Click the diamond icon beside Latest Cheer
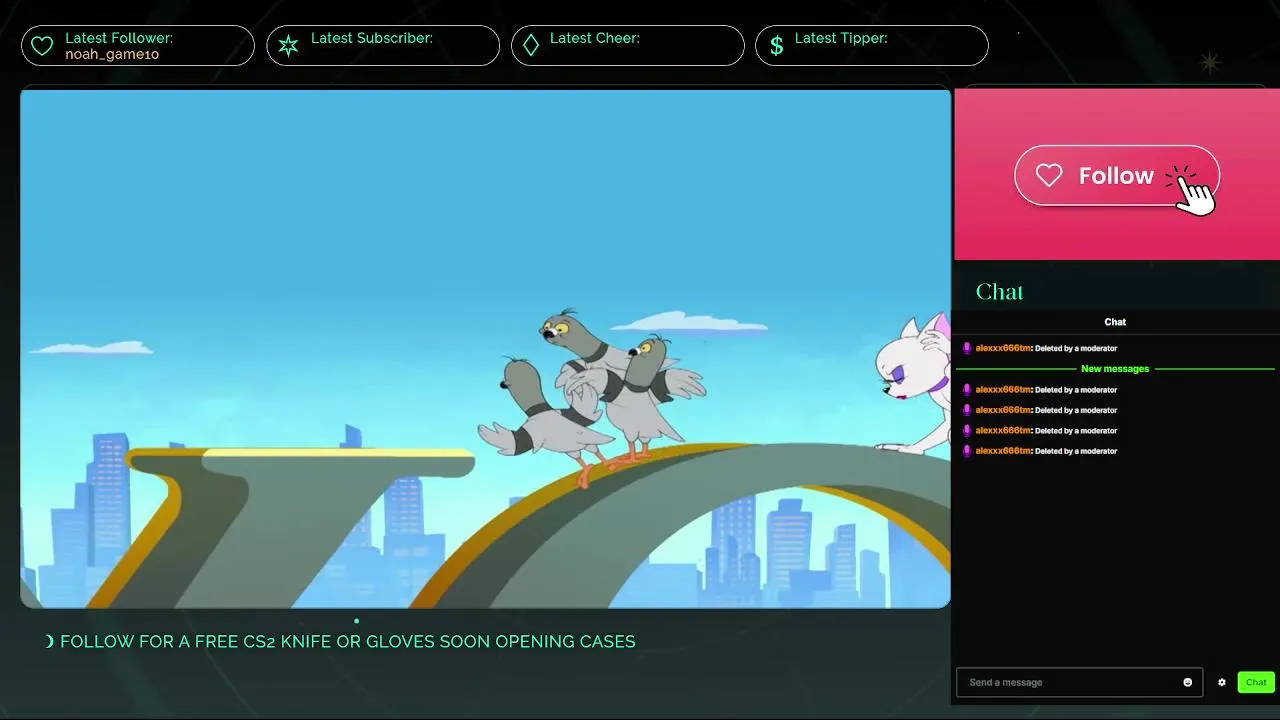Image resolution: width=1280 pixels, height=720 pixels. [x=531, y=46]
